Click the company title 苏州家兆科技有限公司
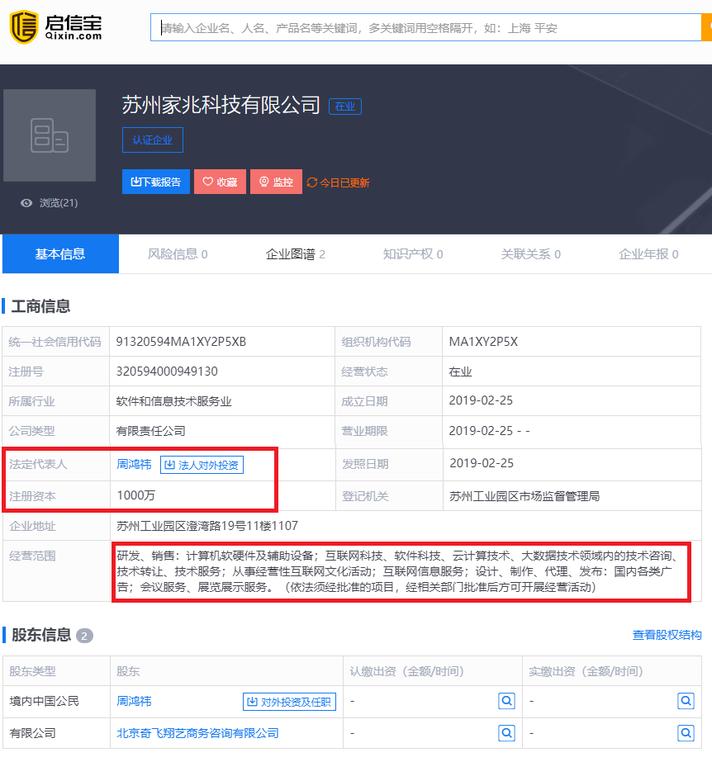Image resolution: width=712 pixels, height=762 pixels. click(x=221, y=104)
